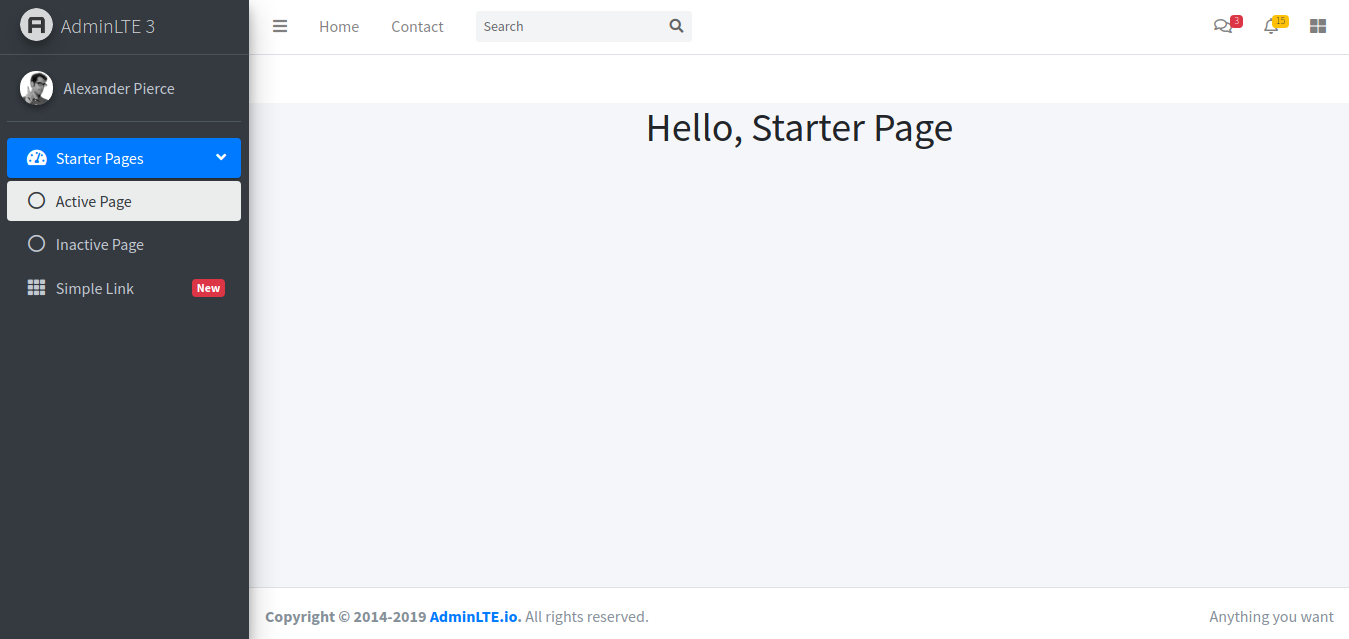Click the Hello, Starter Page heading
This screenshot has width=1349, height=639.
tap(799, 128)
